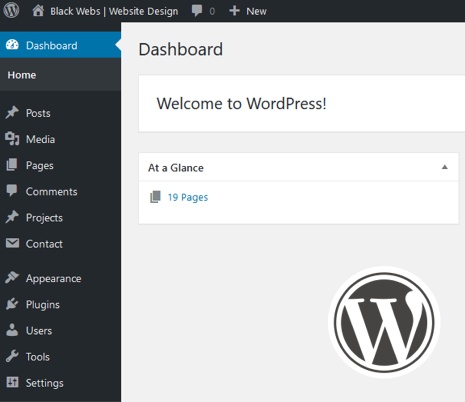The width and height of the screenshot is (465, 402).
Task: Collapse the At a Glance panel
Action: (444, 167)
